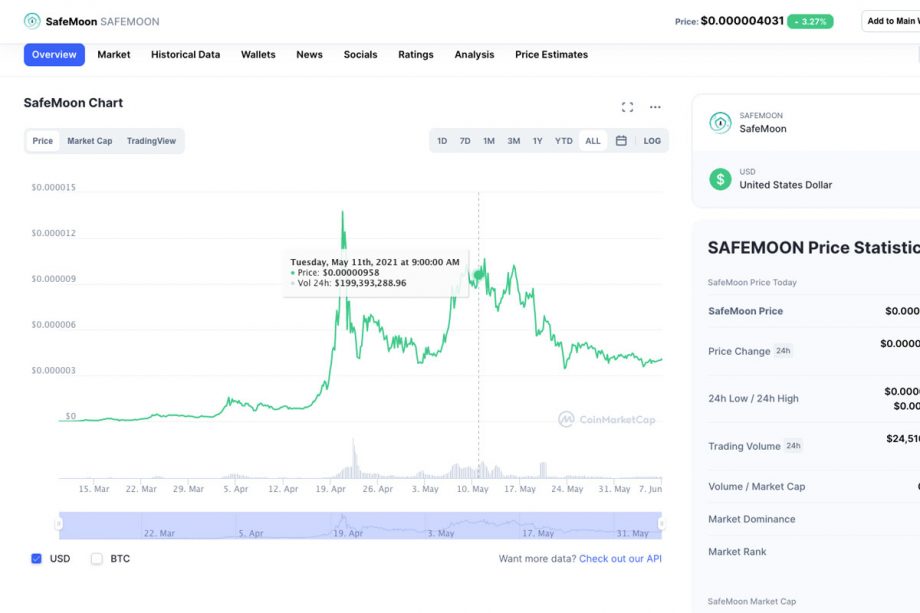Click the green US Dollar icon
This screenshot has width=920, height=613.
(720, 179)
